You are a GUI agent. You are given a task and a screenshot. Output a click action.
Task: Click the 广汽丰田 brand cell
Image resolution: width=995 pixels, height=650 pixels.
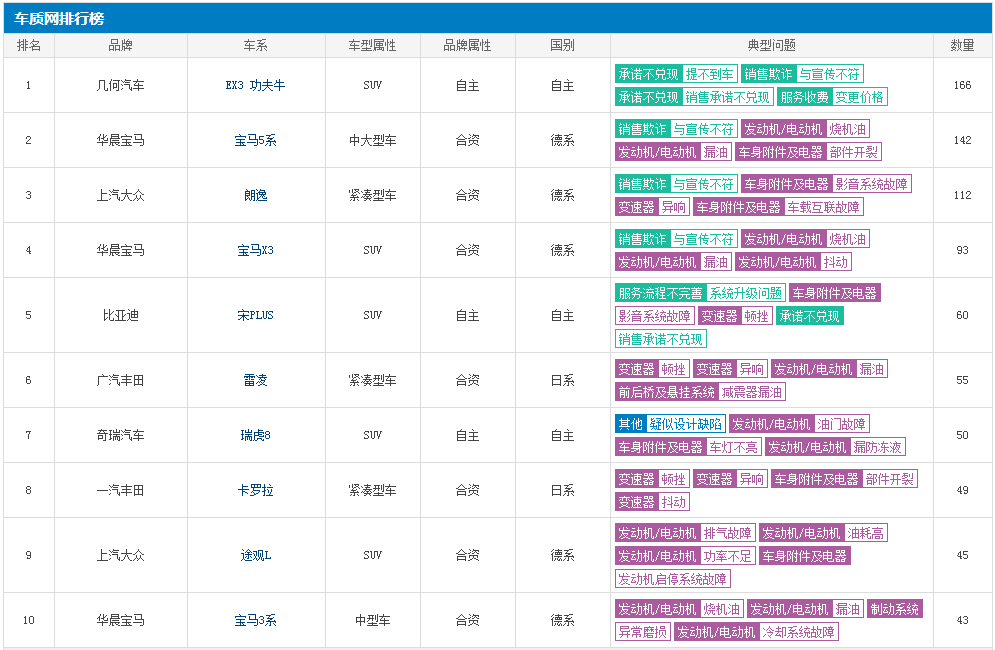tap(121, 380)
